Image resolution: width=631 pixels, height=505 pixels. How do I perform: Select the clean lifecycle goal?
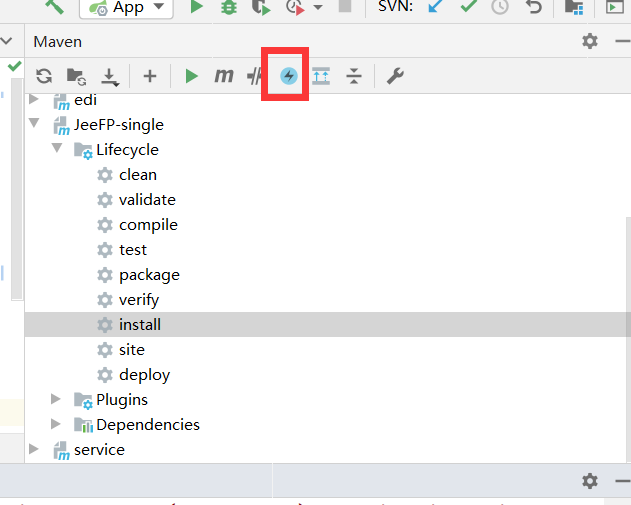point(138,175)
